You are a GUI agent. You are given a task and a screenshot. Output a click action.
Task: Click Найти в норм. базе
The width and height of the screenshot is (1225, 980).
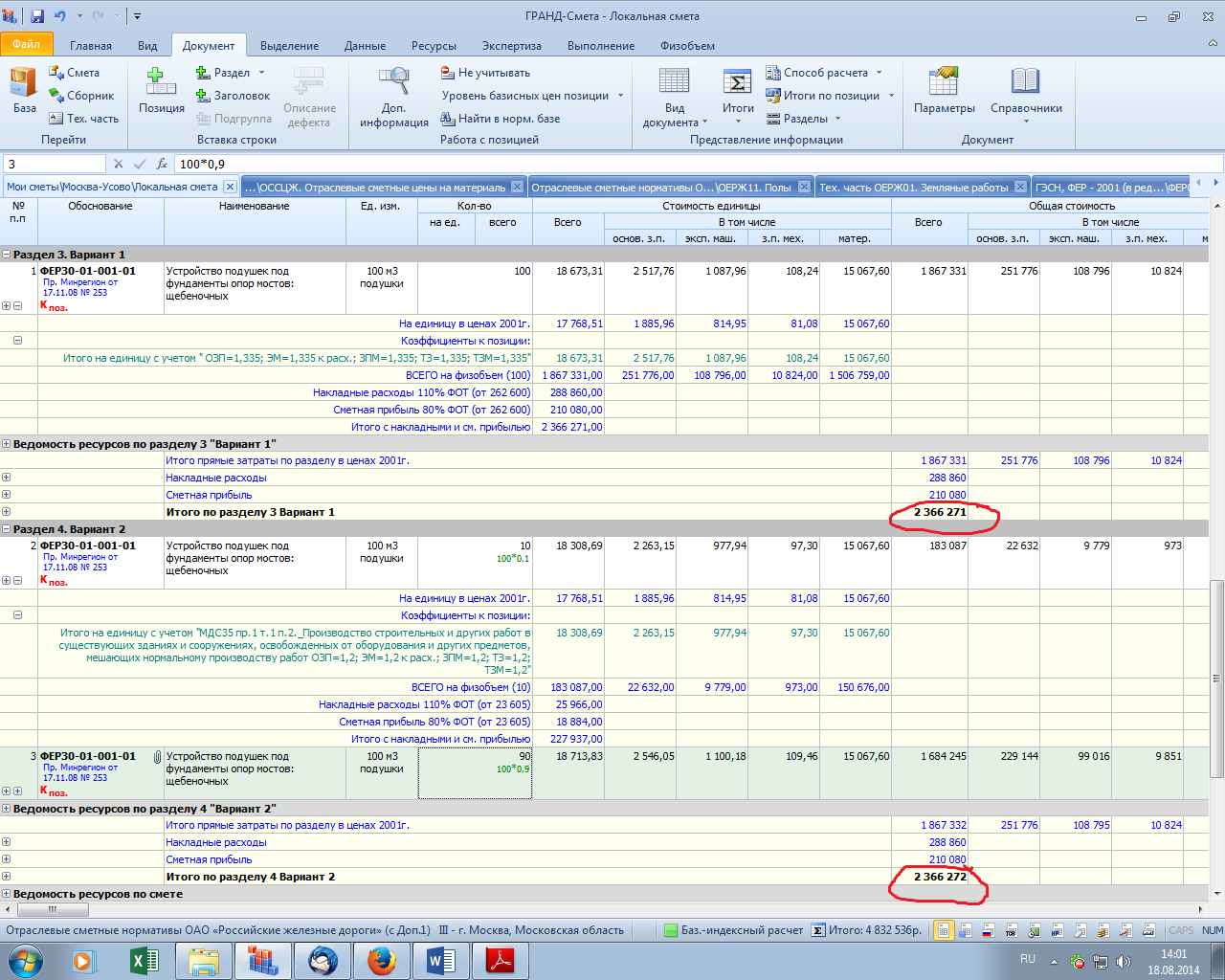pyautogui.click(x=501, y=119)
